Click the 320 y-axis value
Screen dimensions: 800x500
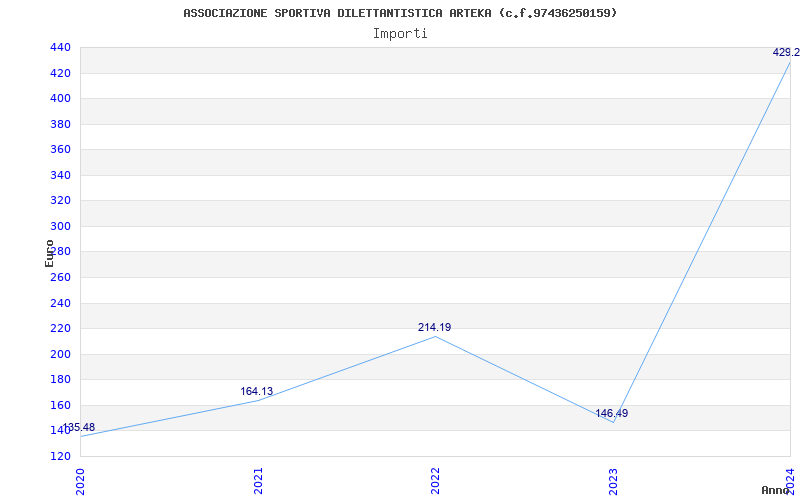pos(60,201)
